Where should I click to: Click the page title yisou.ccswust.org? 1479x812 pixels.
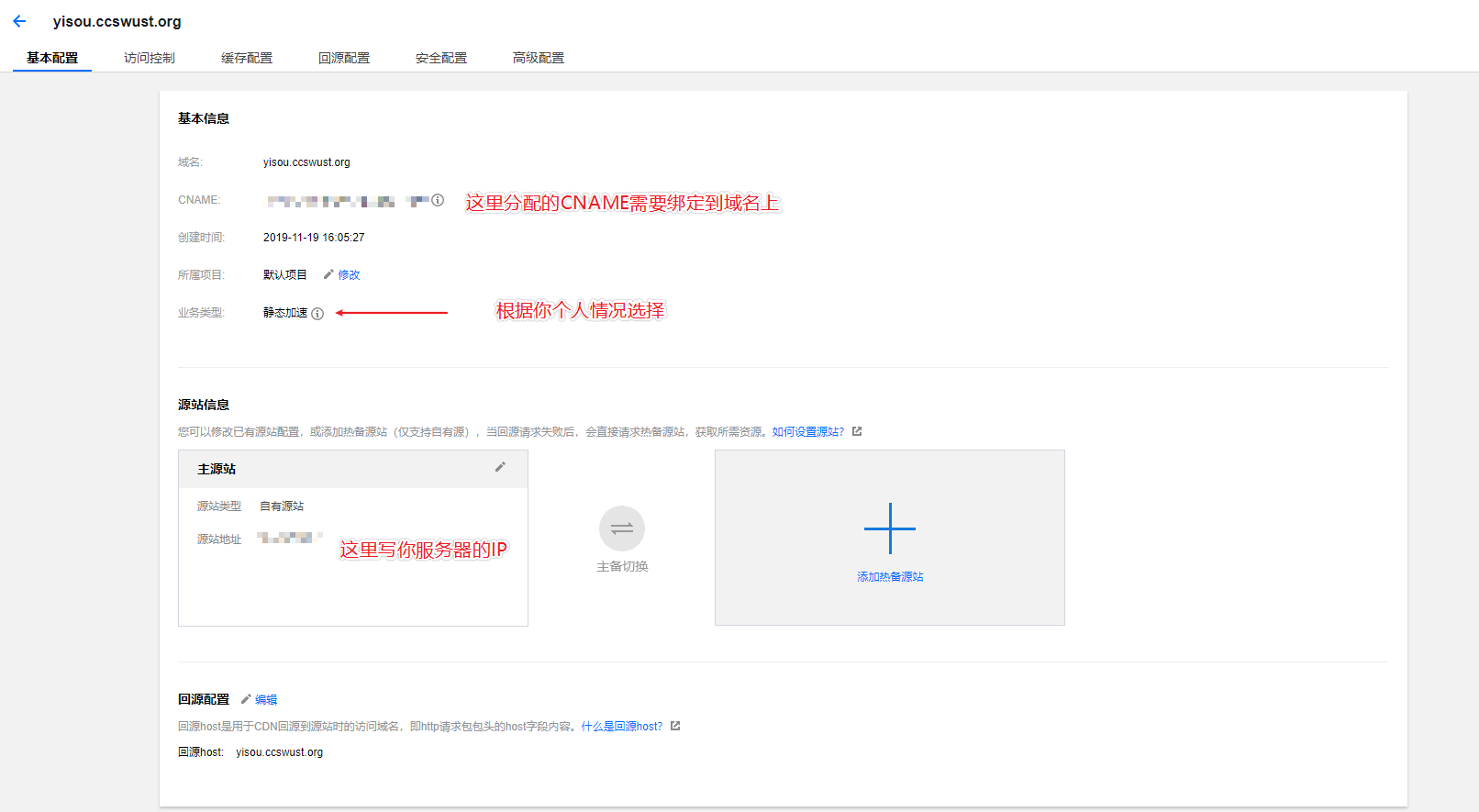117,21
